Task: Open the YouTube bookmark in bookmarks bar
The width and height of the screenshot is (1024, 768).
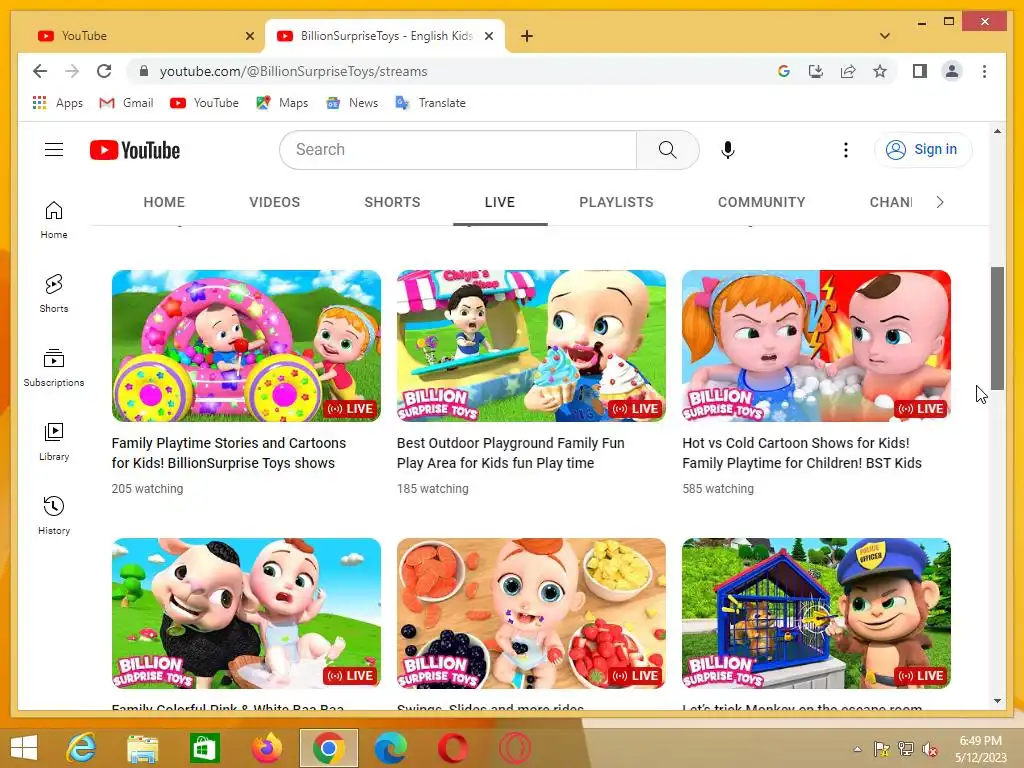Action: (204, 103)
